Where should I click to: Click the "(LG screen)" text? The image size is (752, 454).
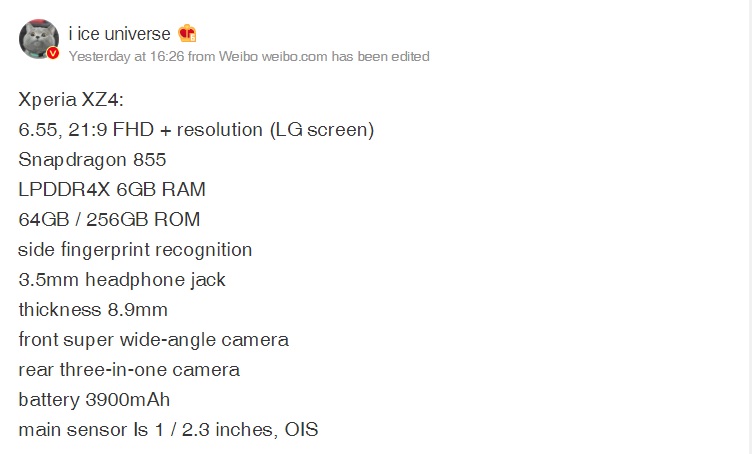click(x=327, y=130)
